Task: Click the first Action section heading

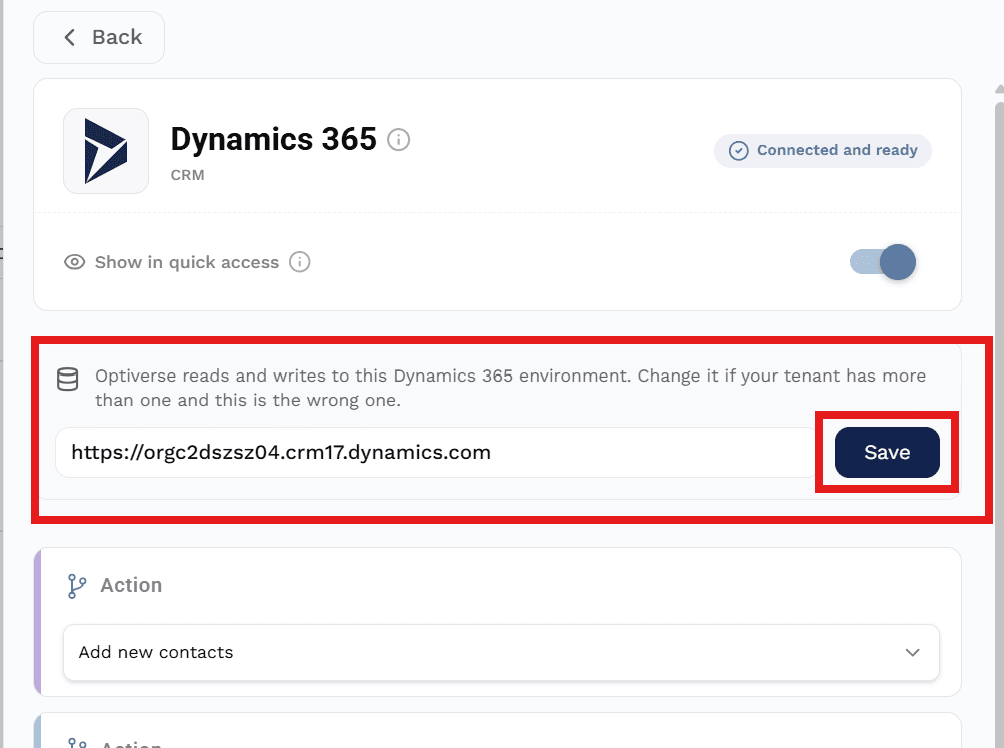Action: [x=131, y=585]
